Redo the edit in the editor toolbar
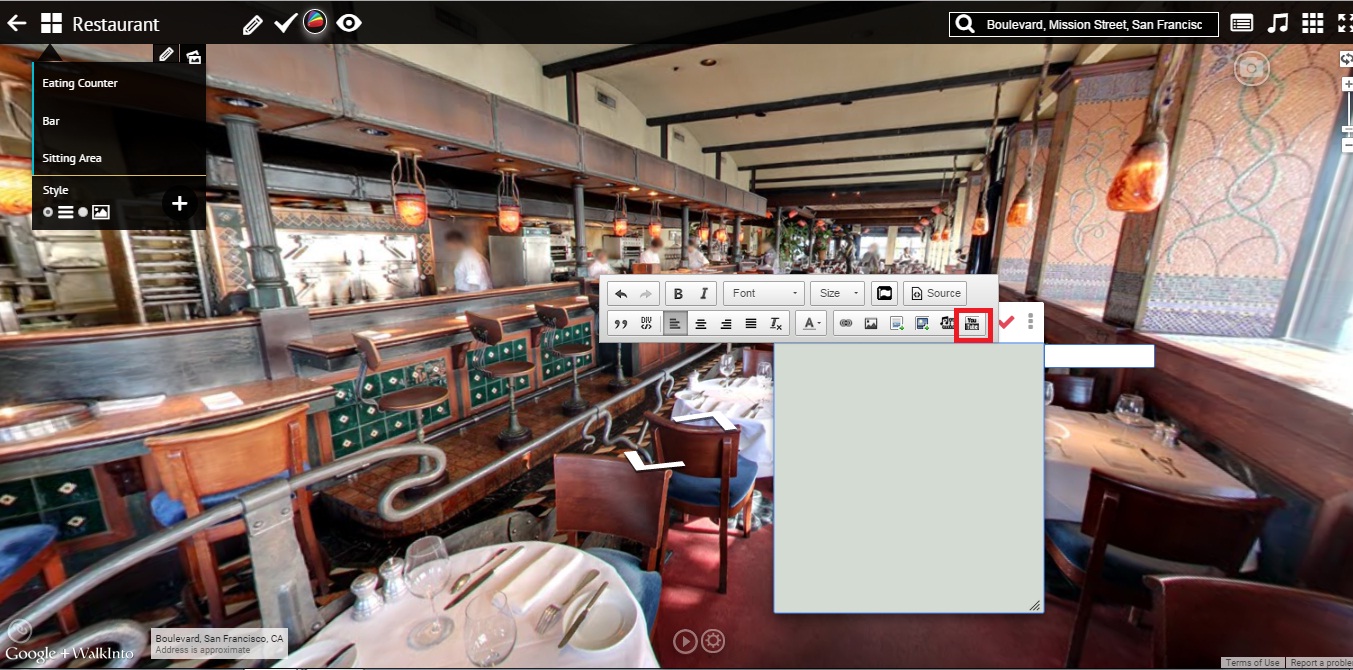 tap(645, 293)
